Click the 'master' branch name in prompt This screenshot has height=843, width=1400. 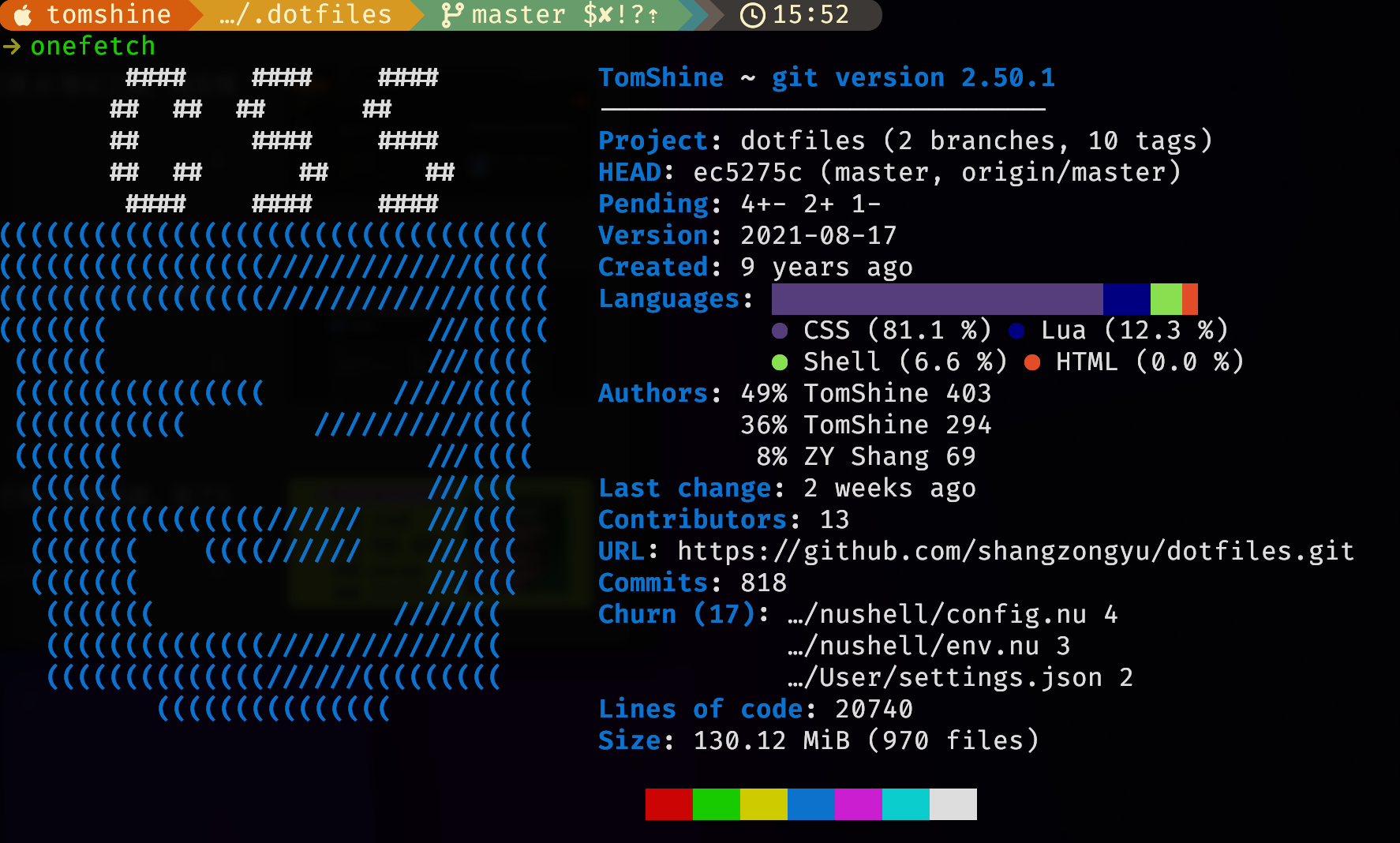tap(518, 15)
